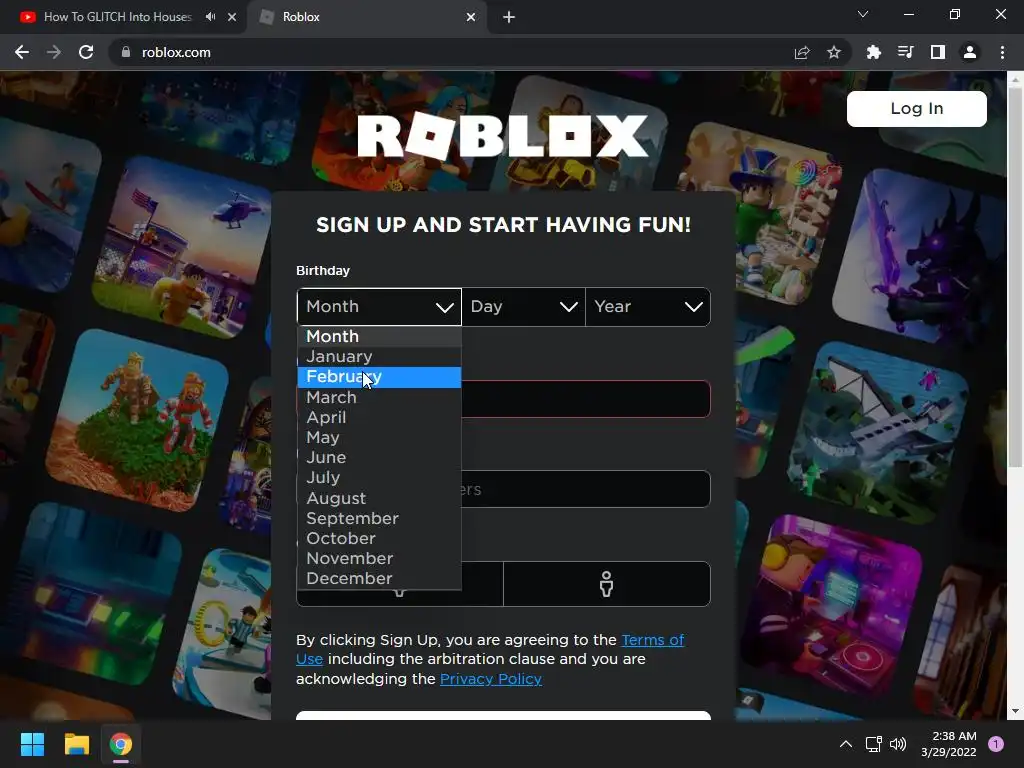Select the Roblox tab

(366, 17)
